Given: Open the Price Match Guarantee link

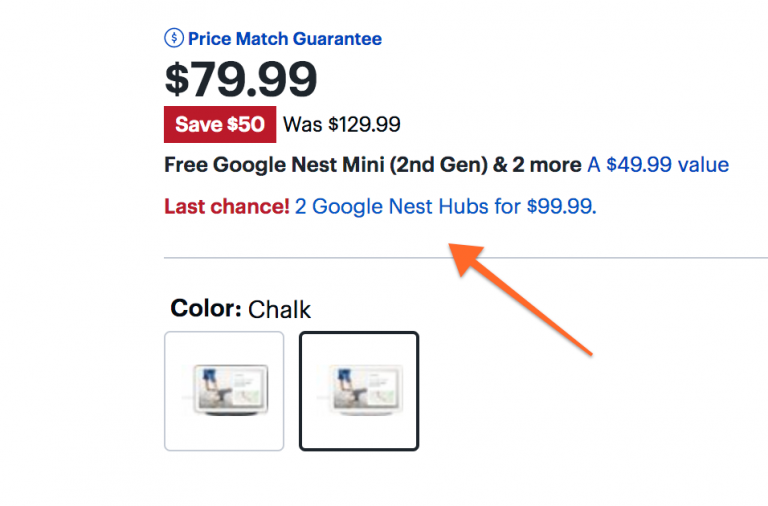Looking at the screenshot, I should (x=284, y=39).
